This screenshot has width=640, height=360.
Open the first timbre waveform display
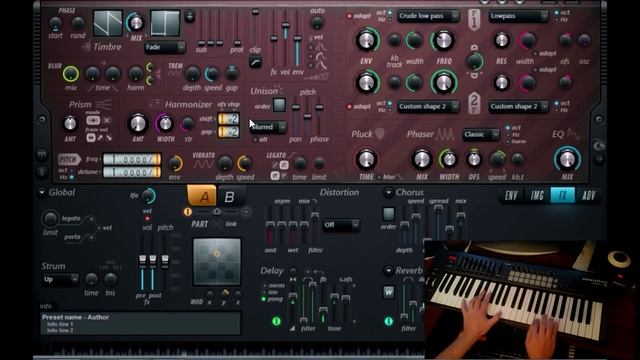(107, 23)
